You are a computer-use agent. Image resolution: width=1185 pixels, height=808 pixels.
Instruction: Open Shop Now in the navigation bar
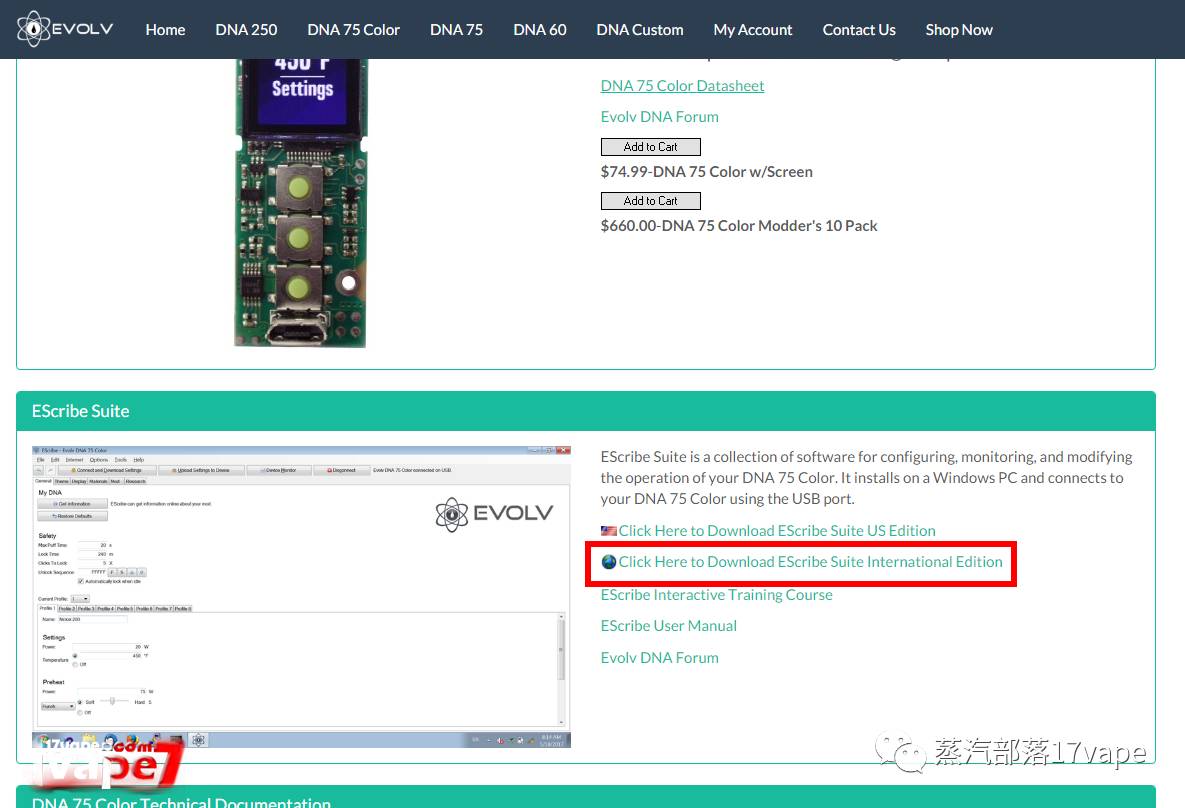tap(958, 29)
